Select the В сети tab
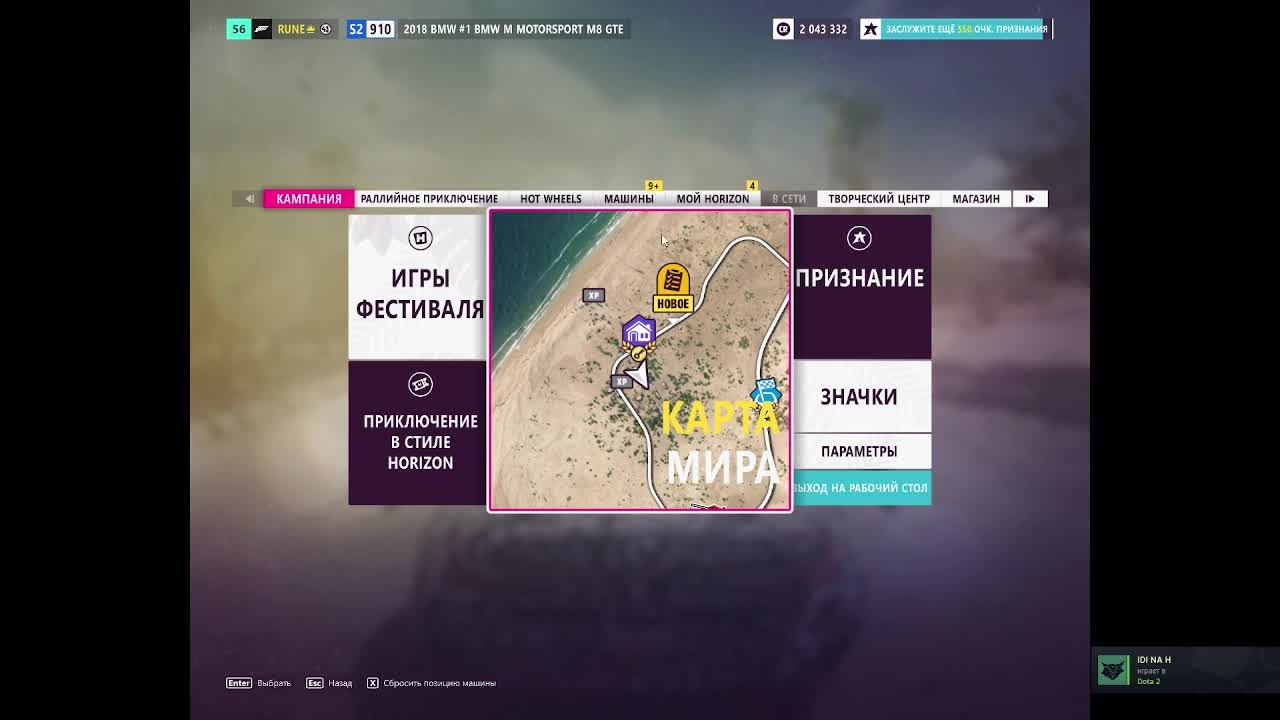Image resolution: width=1280 pixels, height=720 pixels. tap(788, 198)
